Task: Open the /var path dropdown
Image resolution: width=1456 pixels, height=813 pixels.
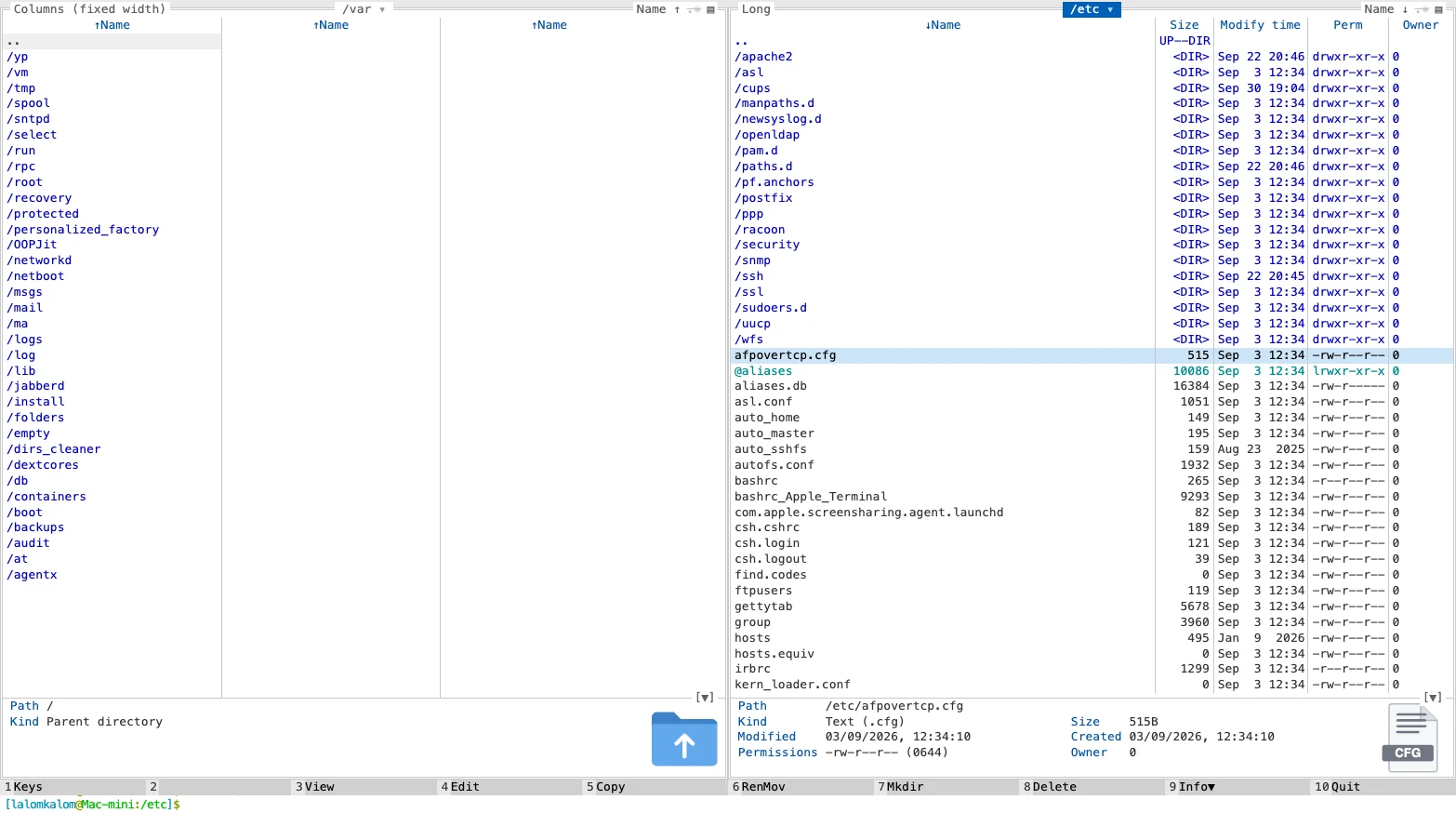Action: [x=364, y=9]
